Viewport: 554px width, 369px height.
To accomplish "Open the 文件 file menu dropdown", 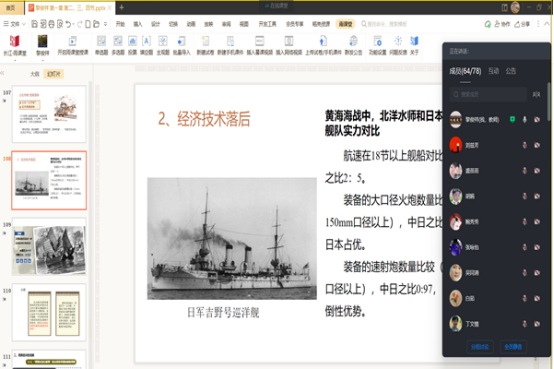I will (x=14, y=24).
